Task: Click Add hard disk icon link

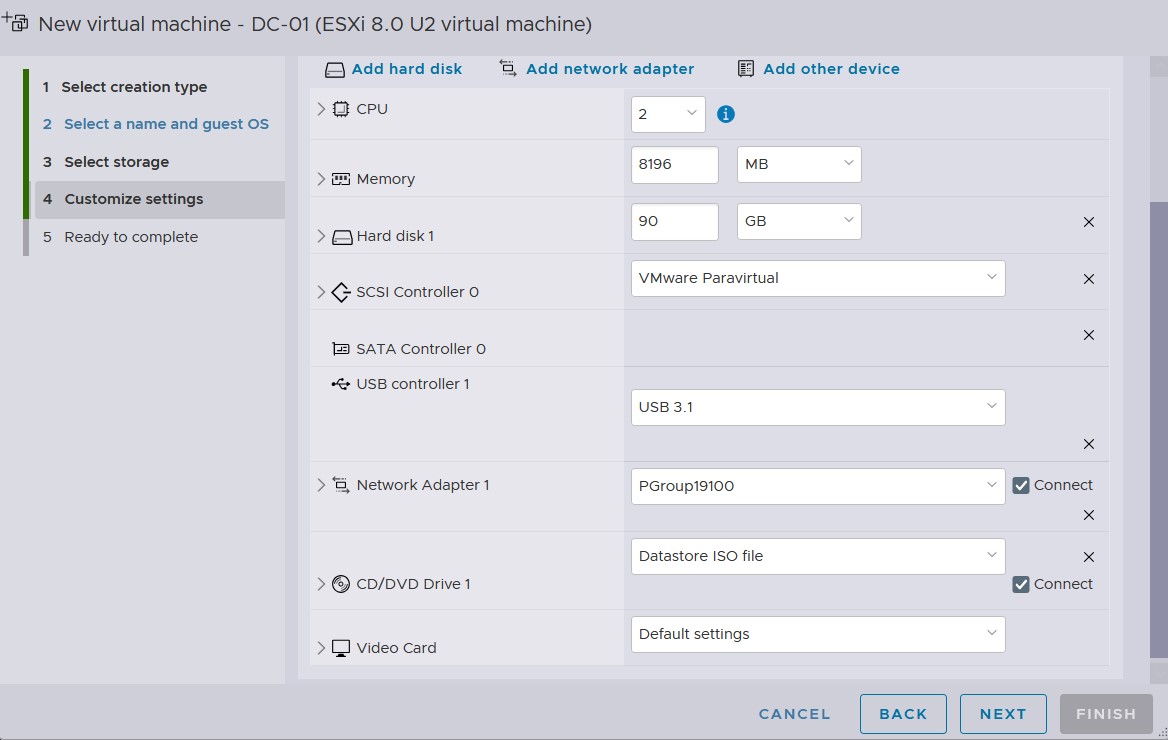Action: [394, 69]
